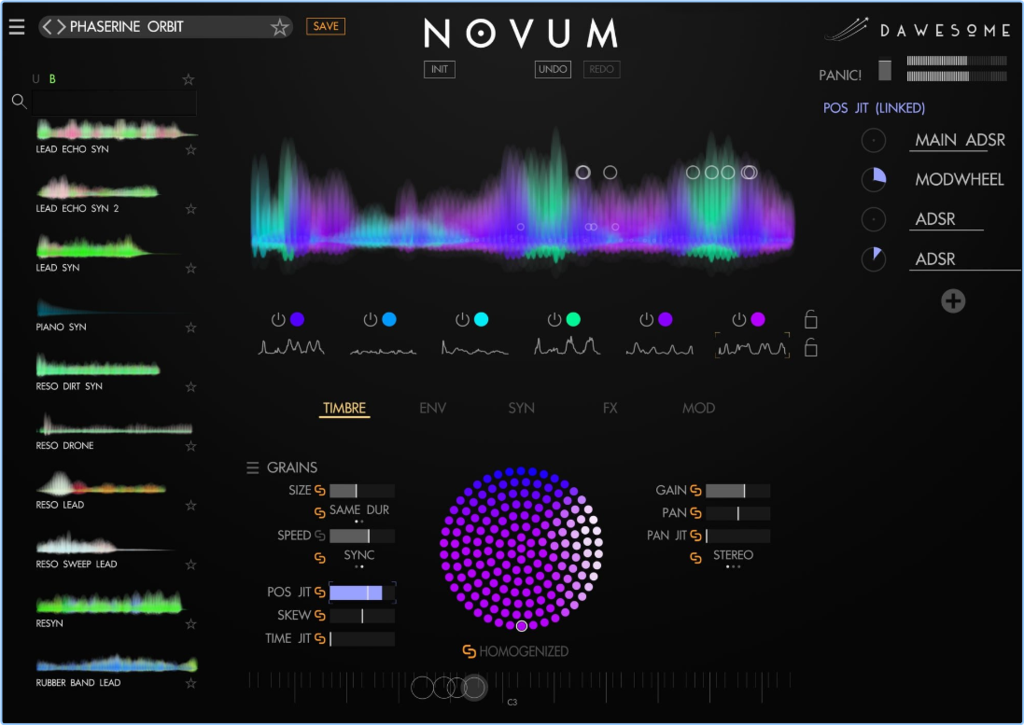Image resolution: width=1024 pixels, height=725 pixels.
Task: Click the UNDO button
Action: pos(552,69)
